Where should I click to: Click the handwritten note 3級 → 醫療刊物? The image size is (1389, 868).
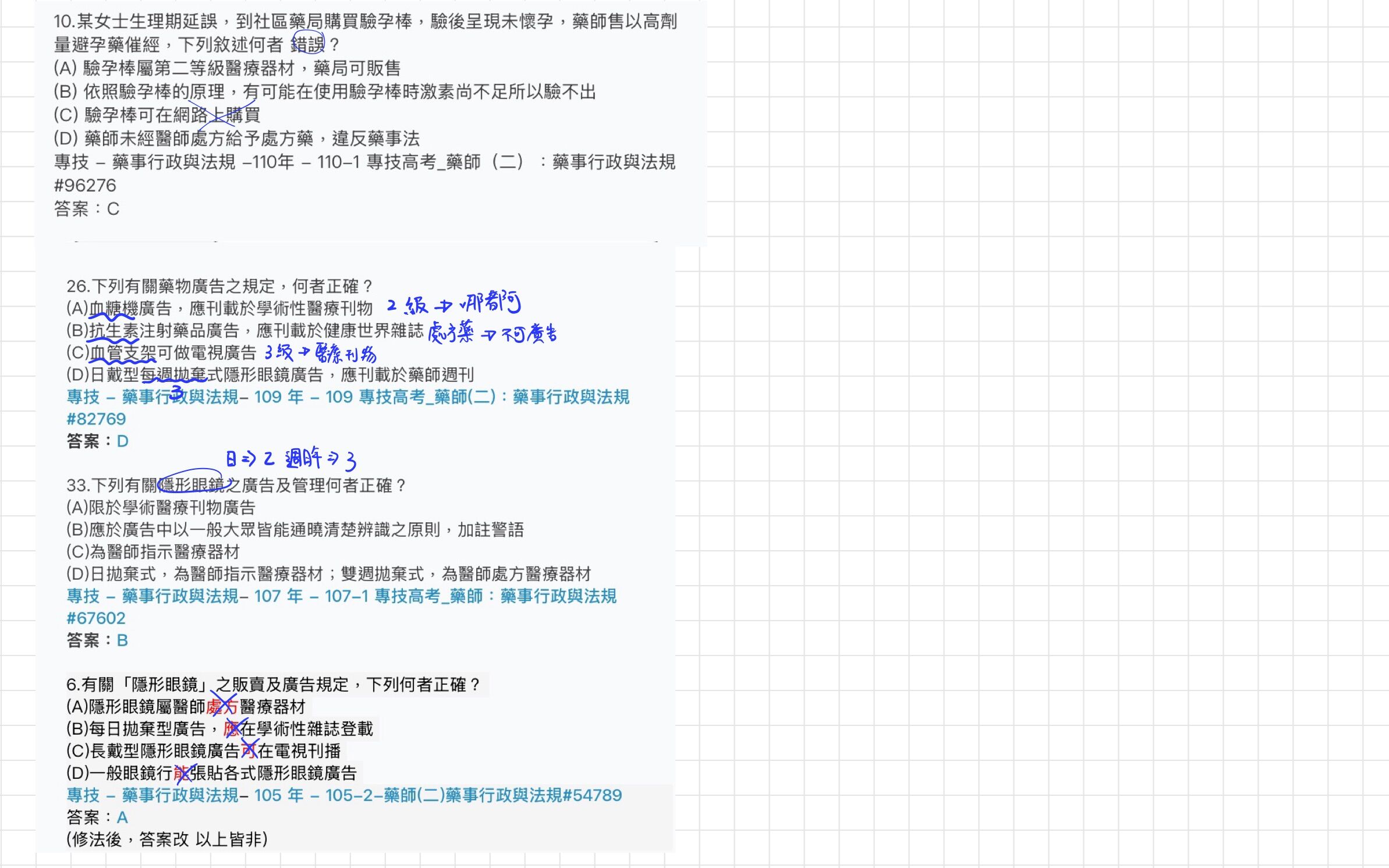tap(320, 352)
